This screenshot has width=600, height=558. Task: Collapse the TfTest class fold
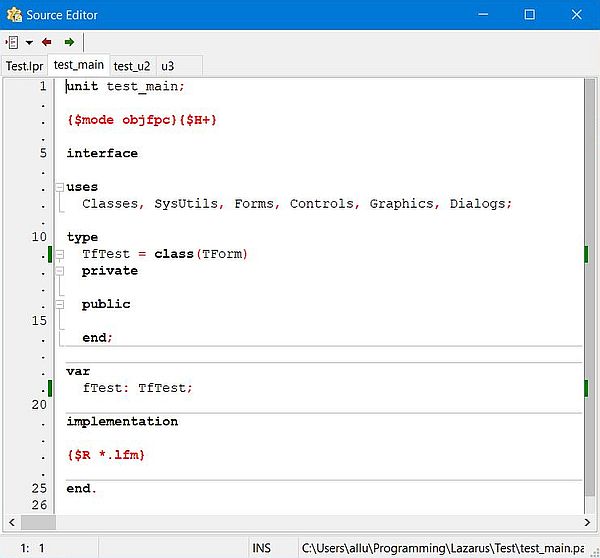tap(60, 254)
